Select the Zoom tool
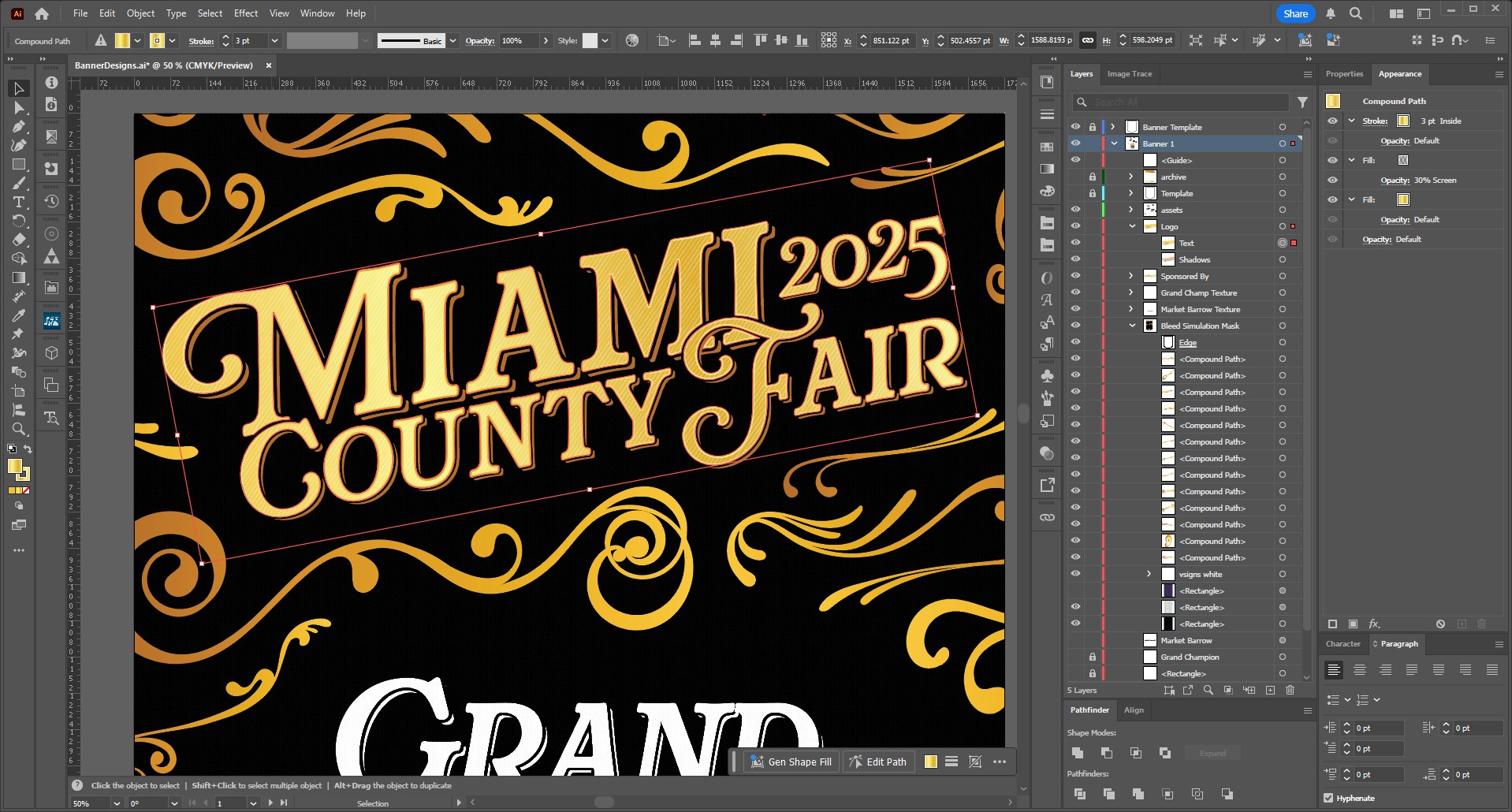The image size is (1512, 812). pos(19,430)
